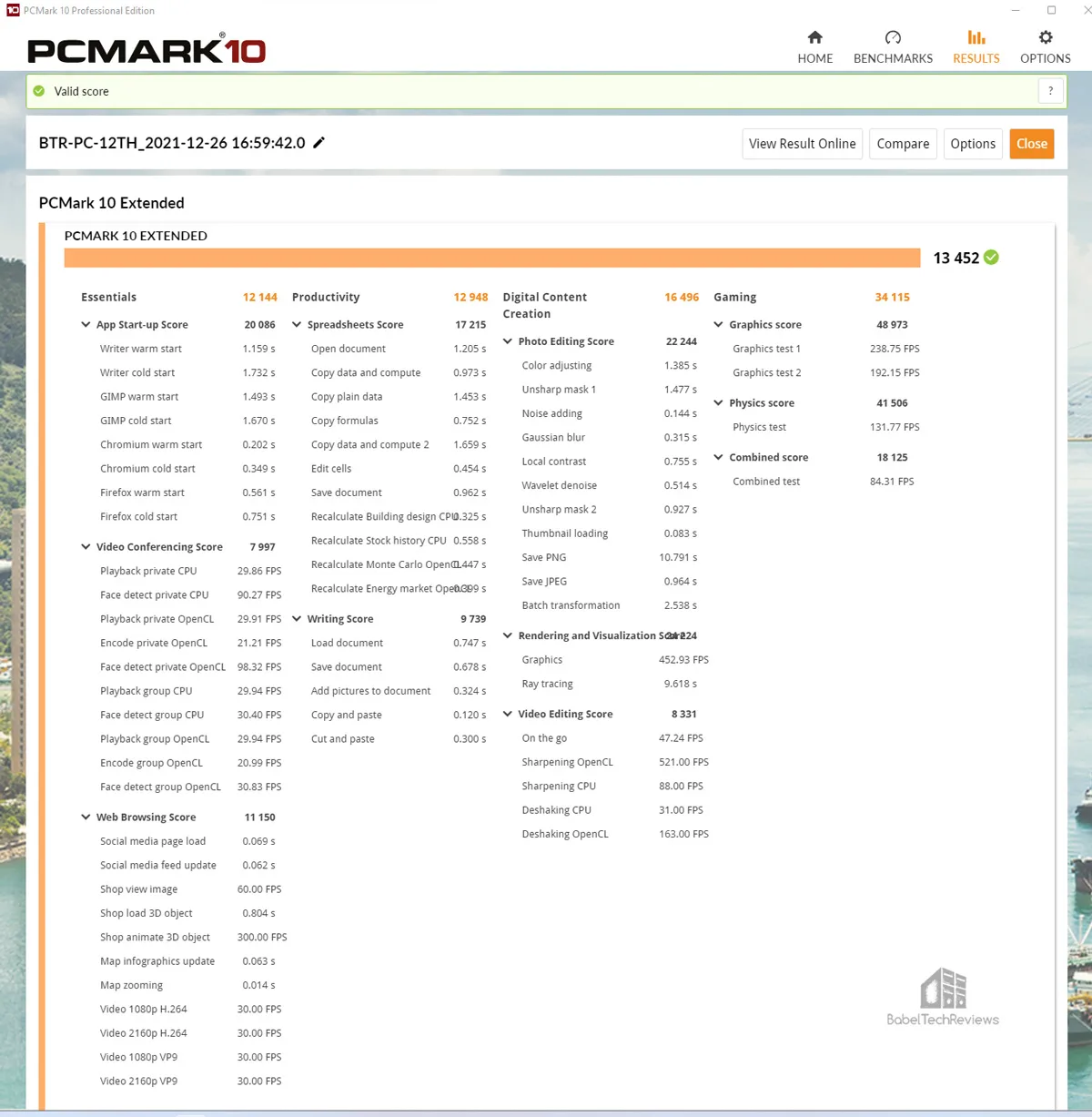Click Wavelet denoise row
The width and height of the screenshot is (1092, 1117).
coord(610,486)
